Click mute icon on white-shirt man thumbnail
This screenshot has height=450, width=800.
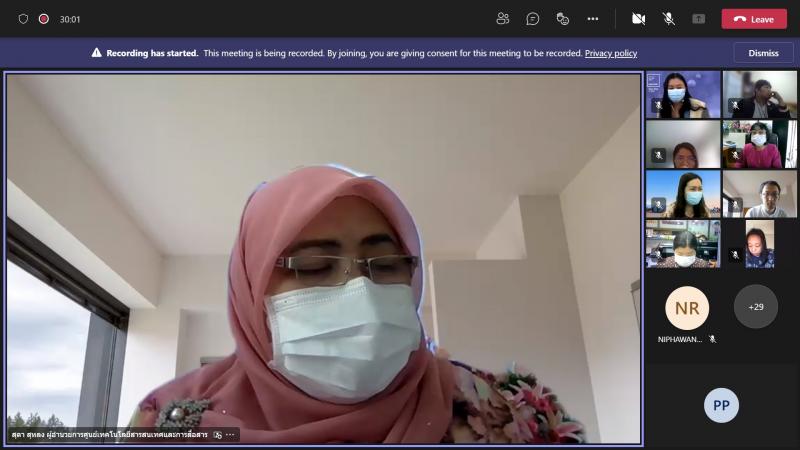735,205
